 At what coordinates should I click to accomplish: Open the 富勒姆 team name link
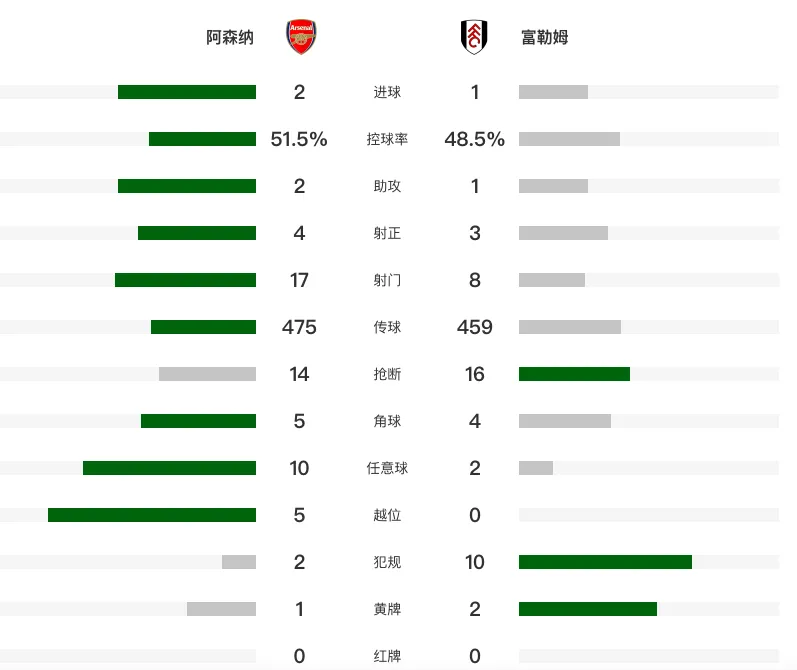[545, 37]
